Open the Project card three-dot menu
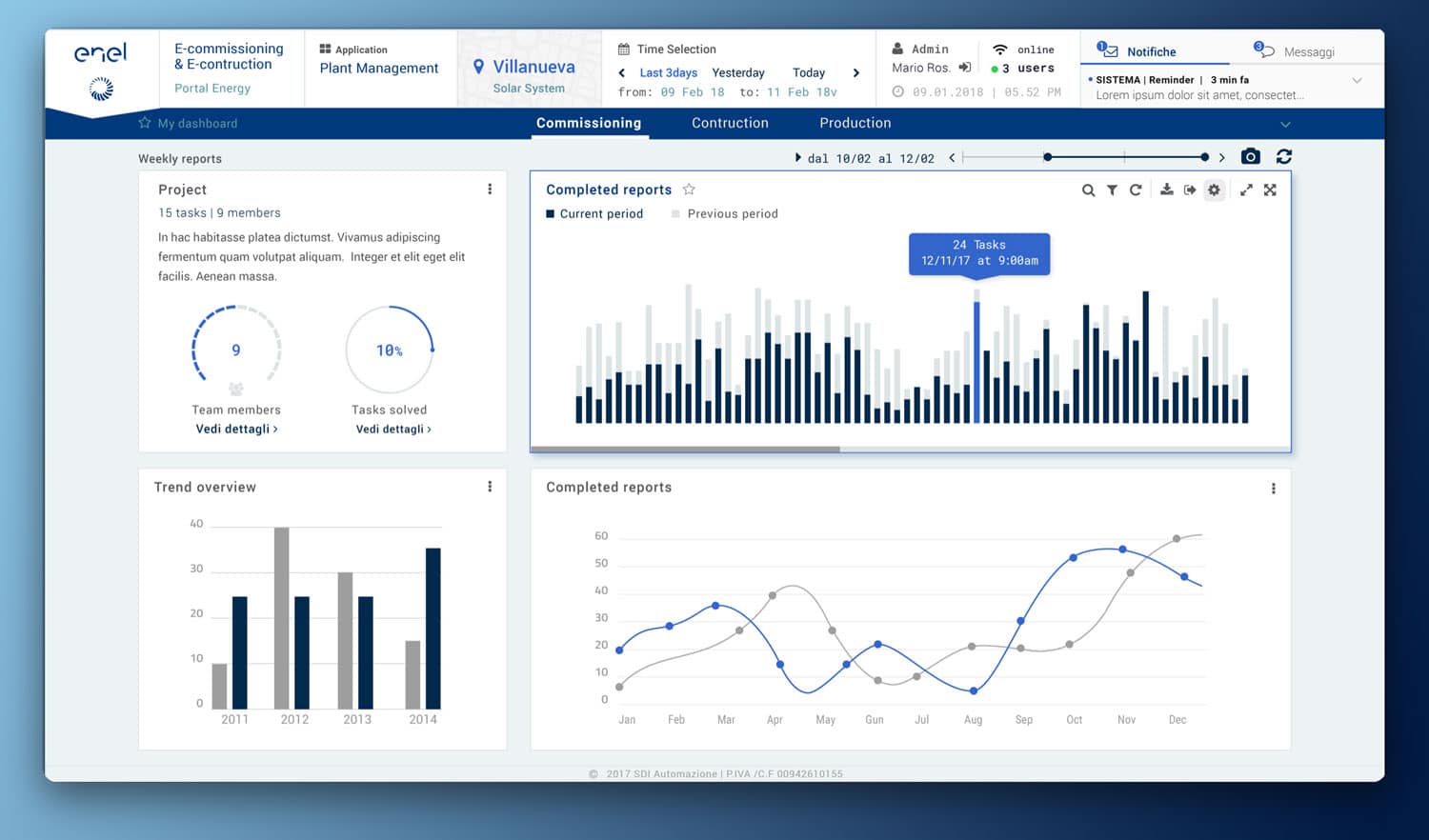The width and height of the screenshot is (1429, 840). coord(490,190)
